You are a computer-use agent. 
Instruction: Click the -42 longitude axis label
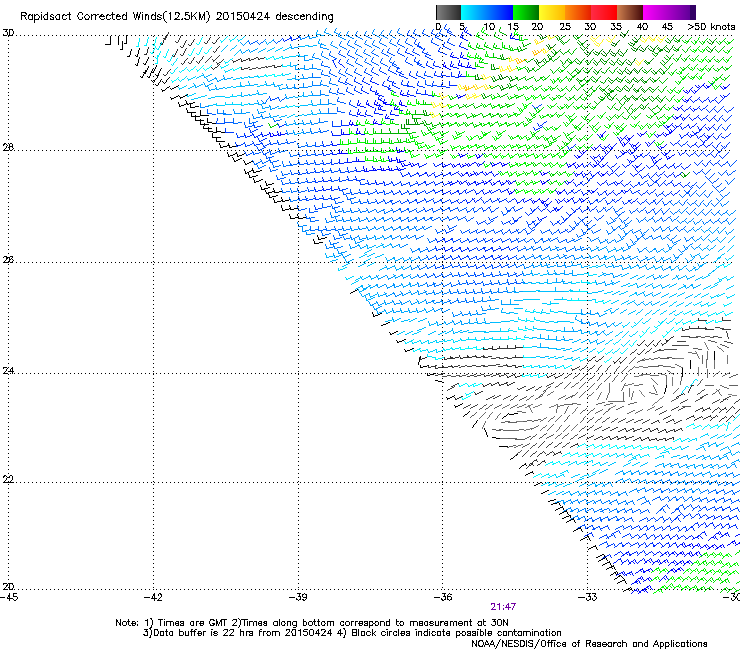click(x=153, y=598)
